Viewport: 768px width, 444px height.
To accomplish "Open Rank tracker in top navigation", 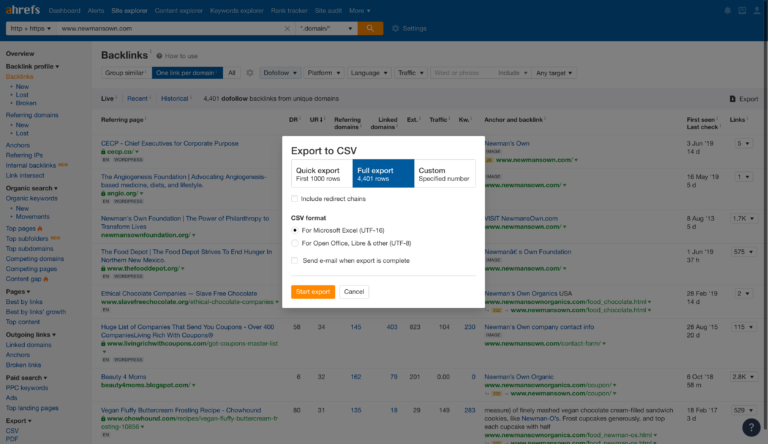I will pos(289,10).
